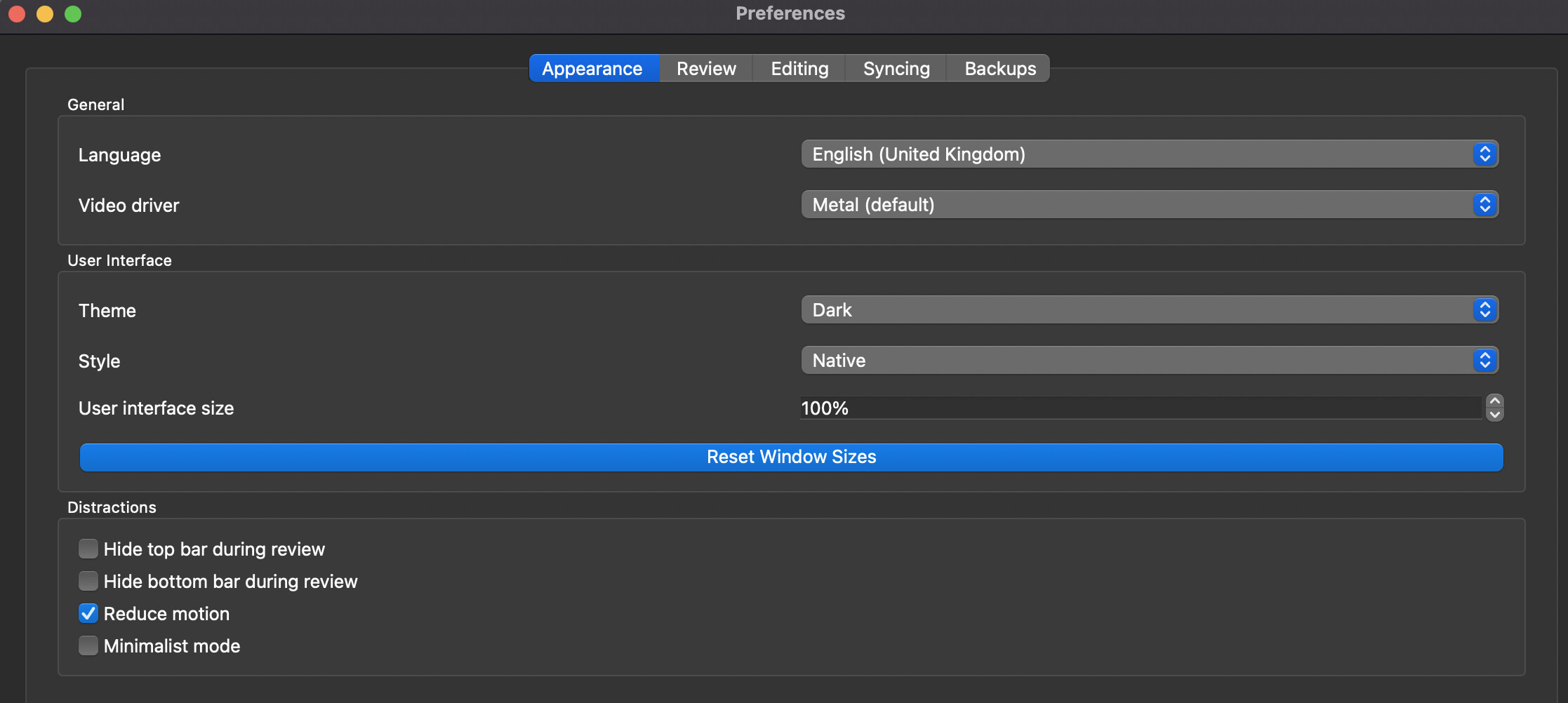Open the Language dropdown
Image resolution: width=1568 pixels, height=703 pixels.
1149,154
